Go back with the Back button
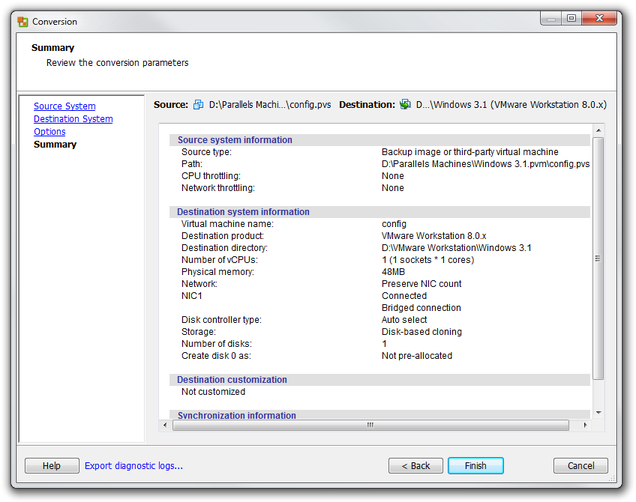This screenshot has height=502, width=636. pyautogui.click(x=415, y=466)
